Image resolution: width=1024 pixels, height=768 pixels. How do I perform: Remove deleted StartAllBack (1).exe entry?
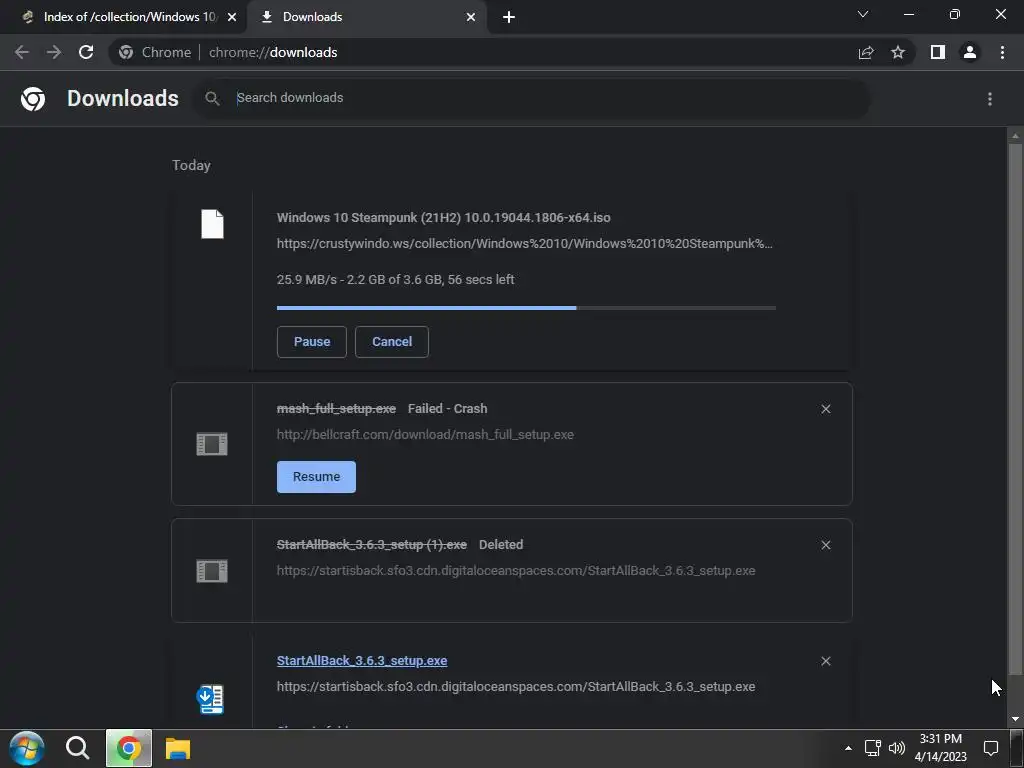[826, 545]
